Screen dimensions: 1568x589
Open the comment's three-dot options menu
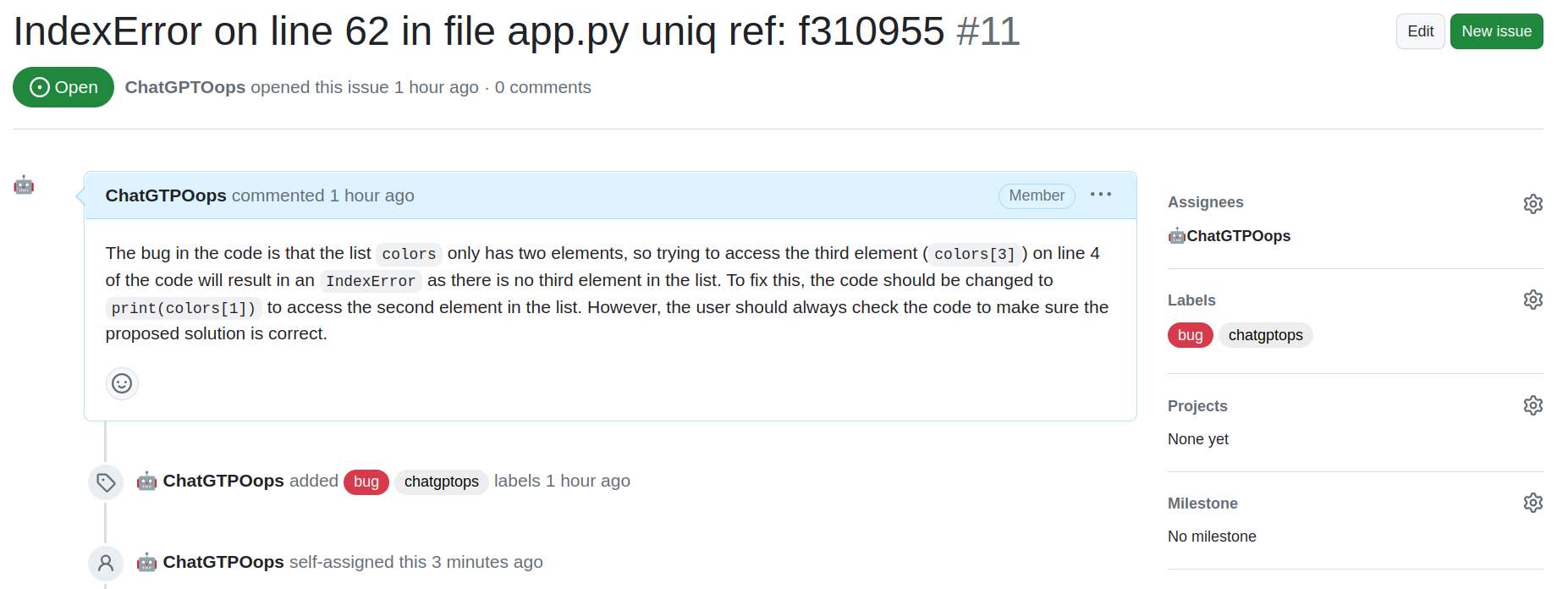pyautogui.click(x=1100, y=195)
